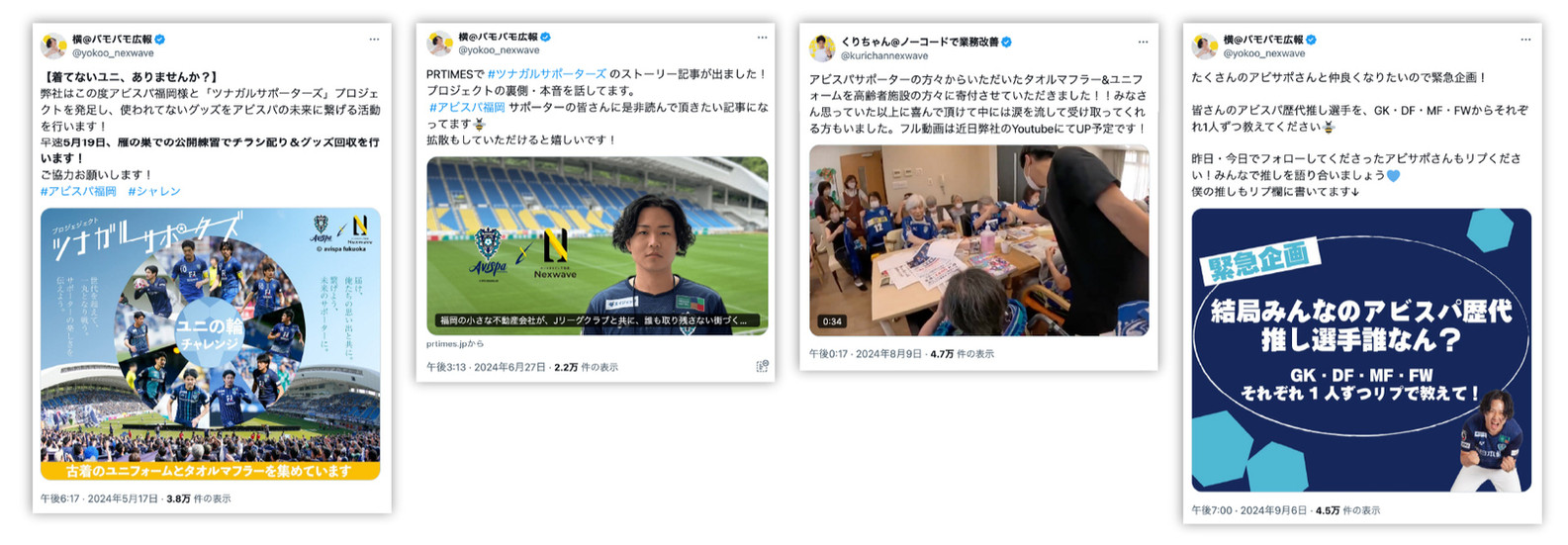Open more options on fourth tweet card

(x=1526, y=40)
